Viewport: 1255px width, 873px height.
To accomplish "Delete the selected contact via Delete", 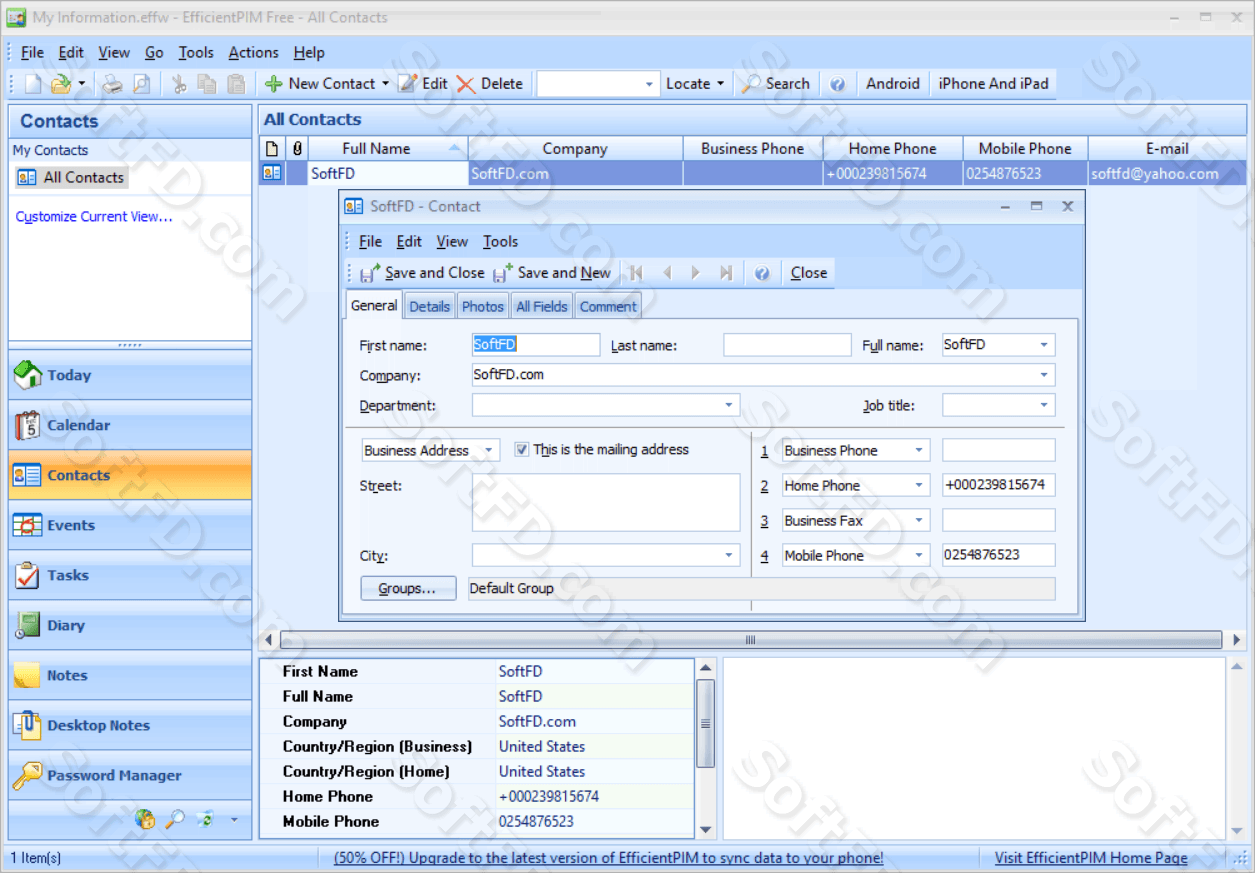I will coord(490,84).
